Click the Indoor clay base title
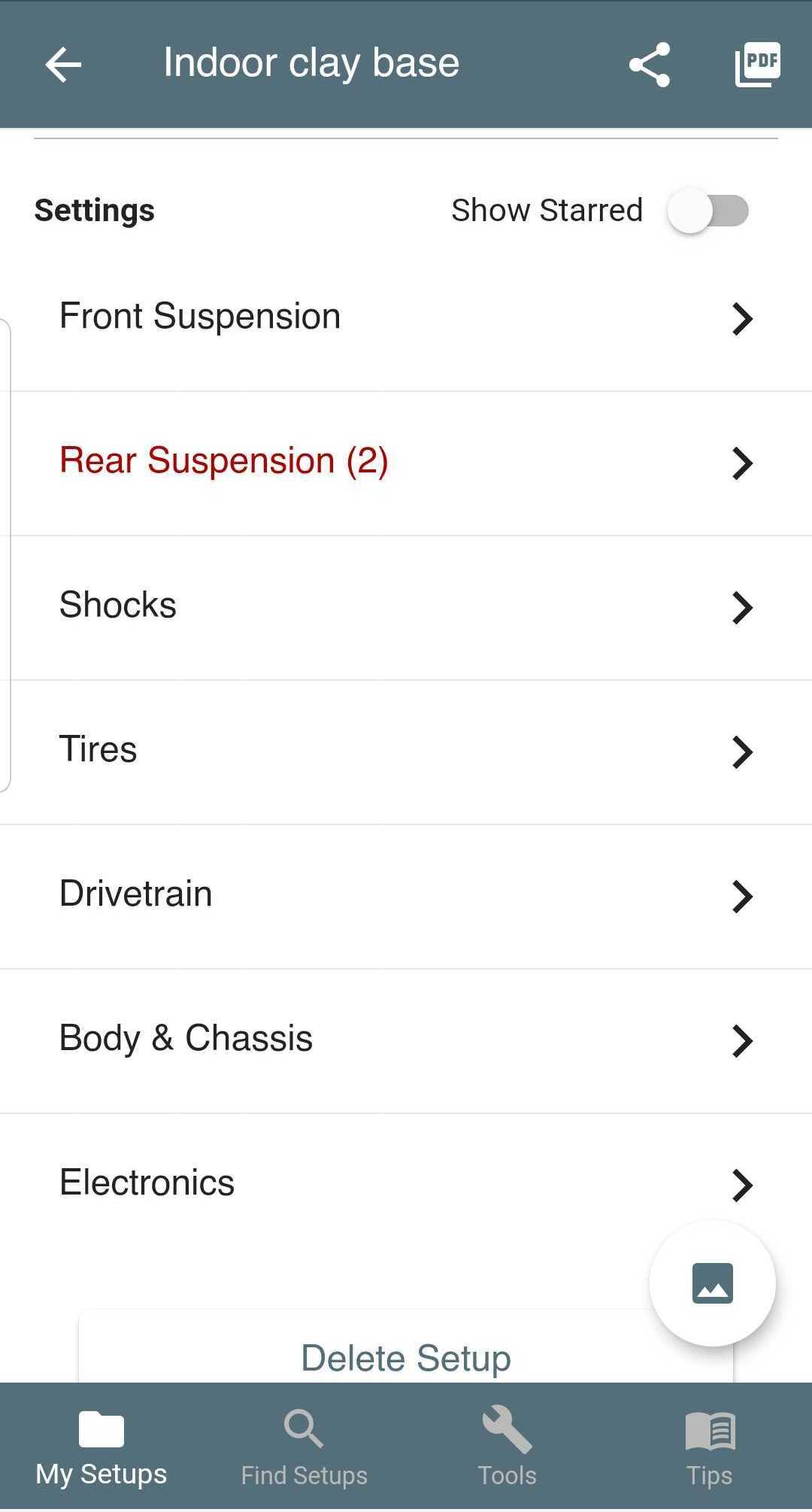 pos(311,63)
